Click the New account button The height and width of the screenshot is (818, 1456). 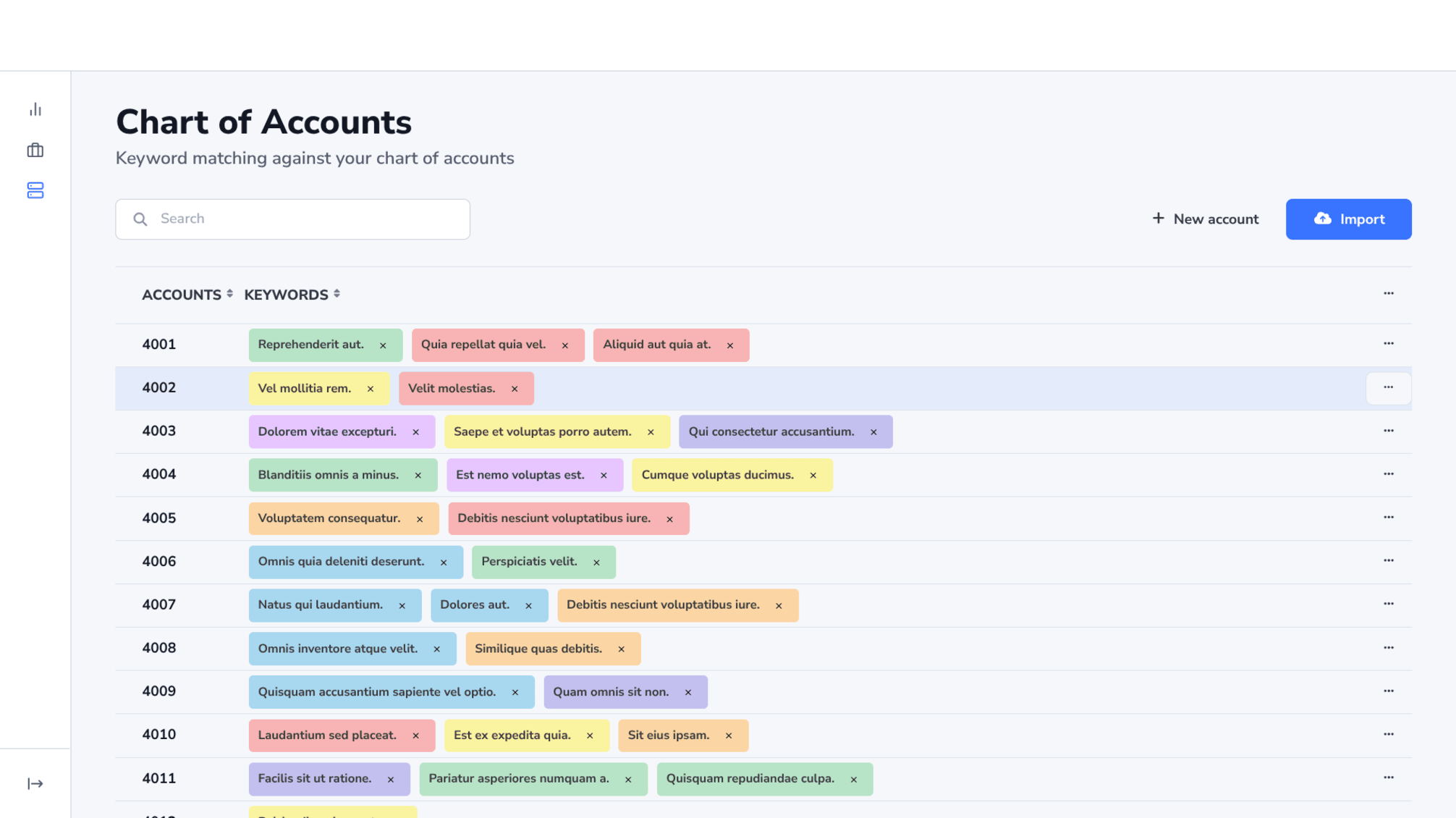pos(1205,219)
